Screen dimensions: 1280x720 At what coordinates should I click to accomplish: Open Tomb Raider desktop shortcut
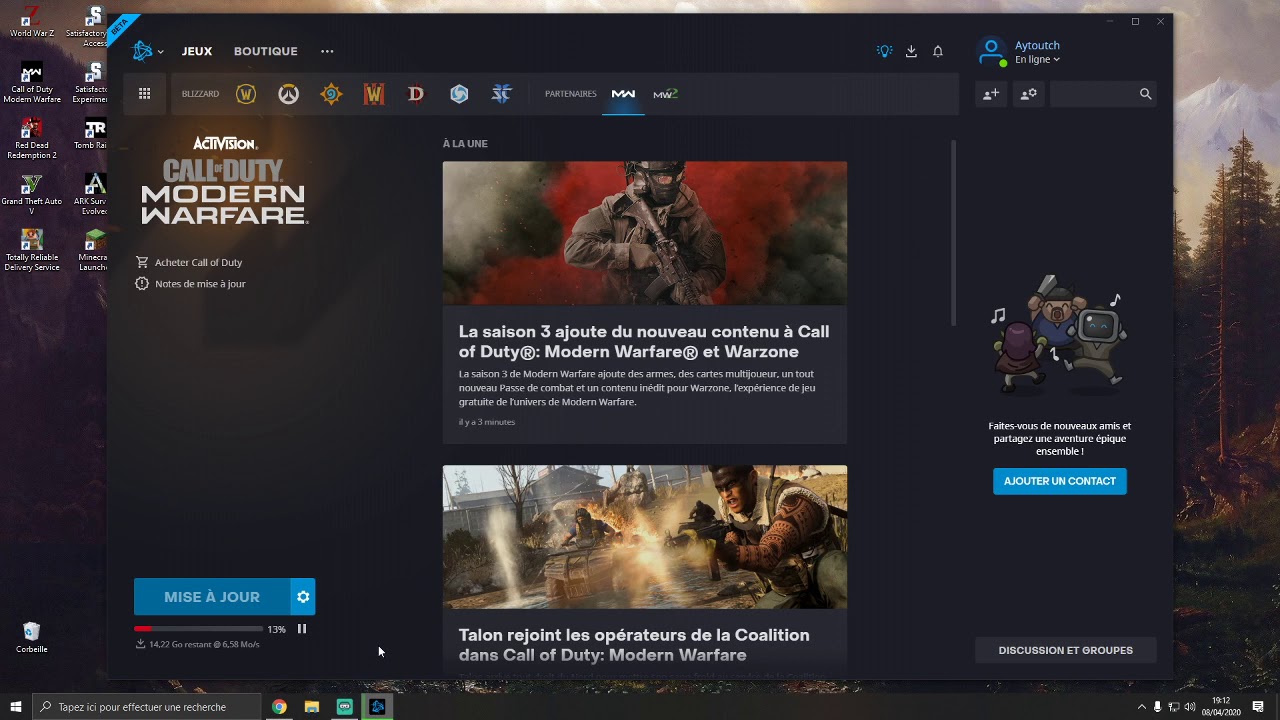tap(93, 134)
